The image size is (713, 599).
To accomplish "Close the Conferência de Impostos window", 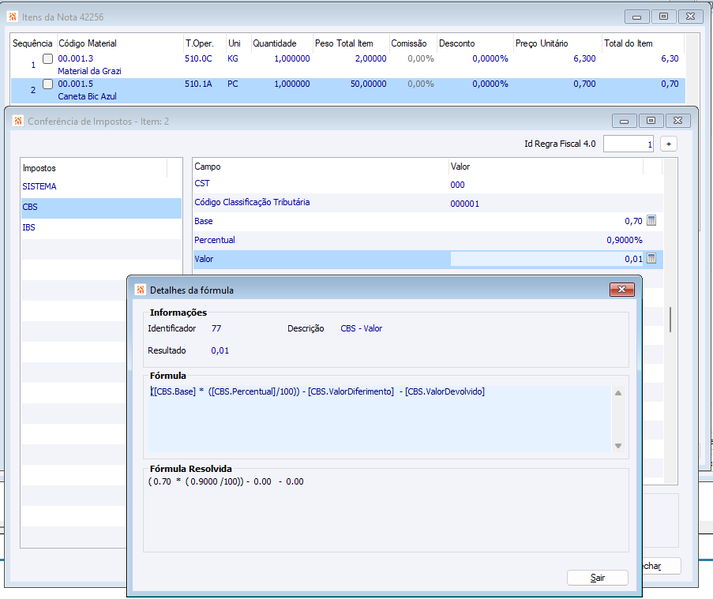I will 678,121.
